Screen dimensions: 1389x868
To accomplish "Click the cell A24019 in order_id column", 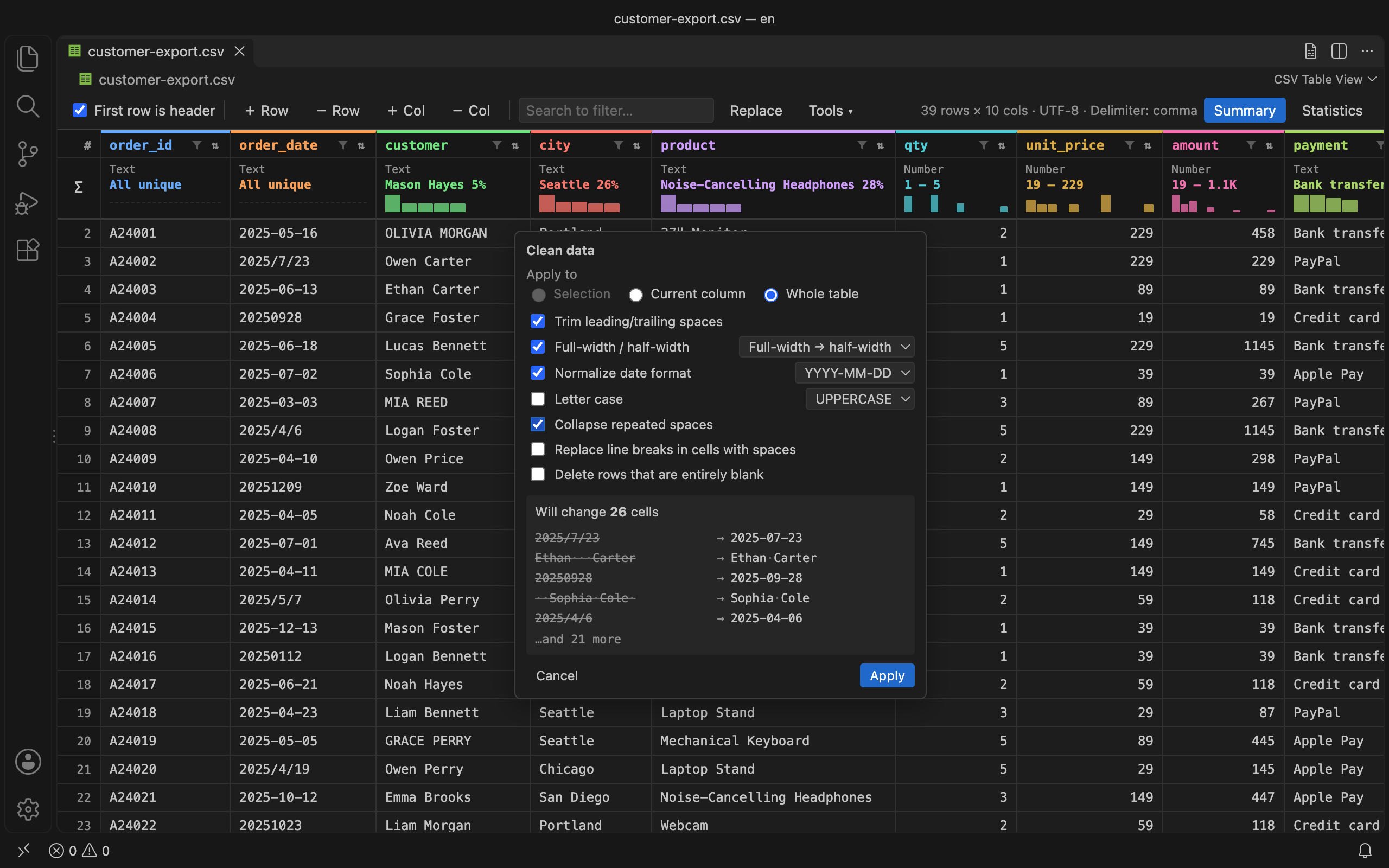I will pos(165,741).
